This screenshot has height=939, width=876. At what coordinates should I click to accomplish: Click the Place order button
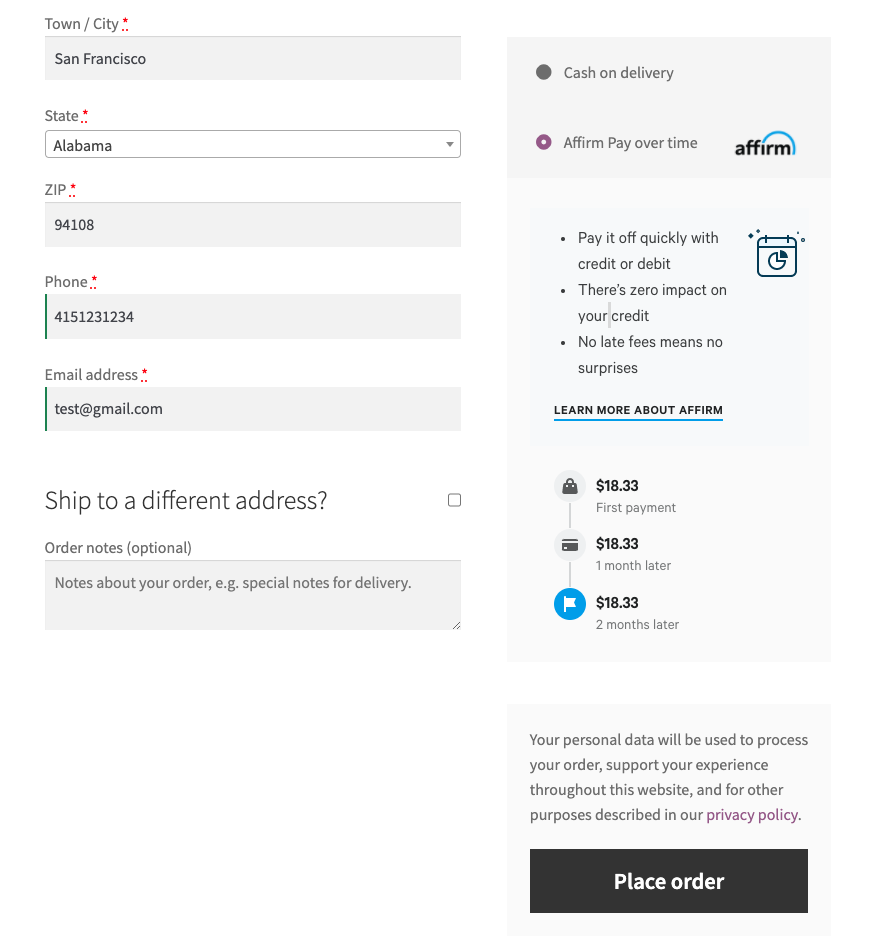668,881
